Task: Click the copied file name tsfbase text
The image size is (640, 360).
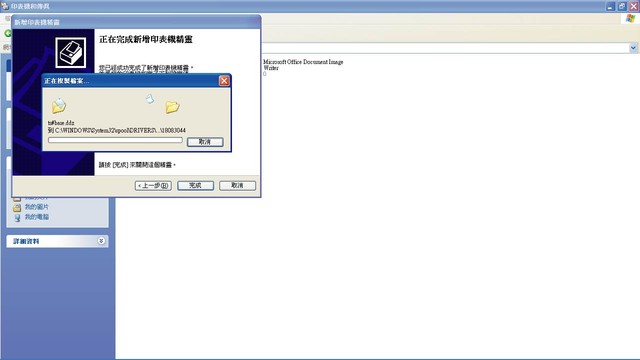Action: click(x=61, y=122)
